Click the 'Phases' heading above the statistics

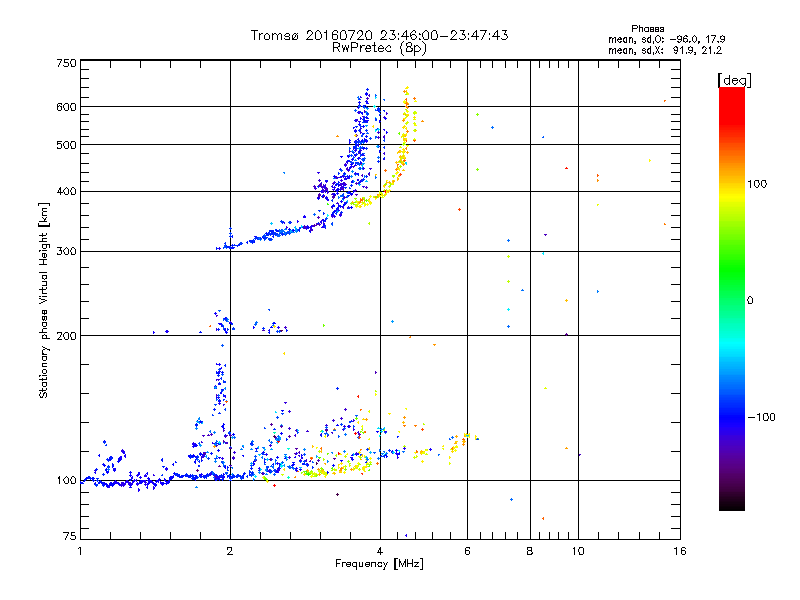pos(647,29)
